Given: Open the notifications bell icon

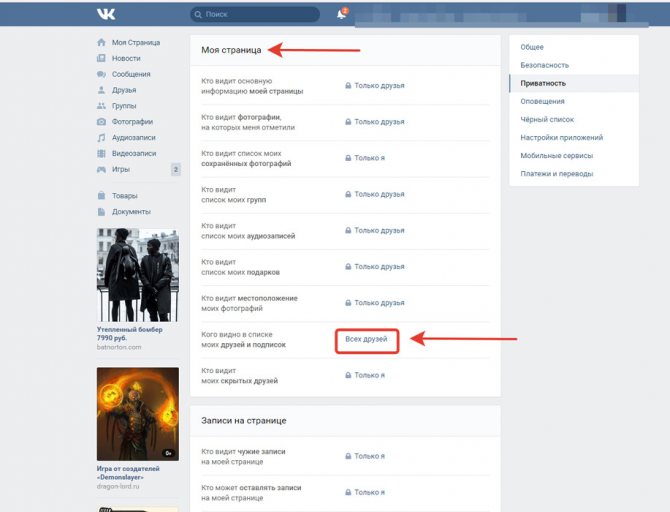Looking at the screenshot, I should 341,15.
